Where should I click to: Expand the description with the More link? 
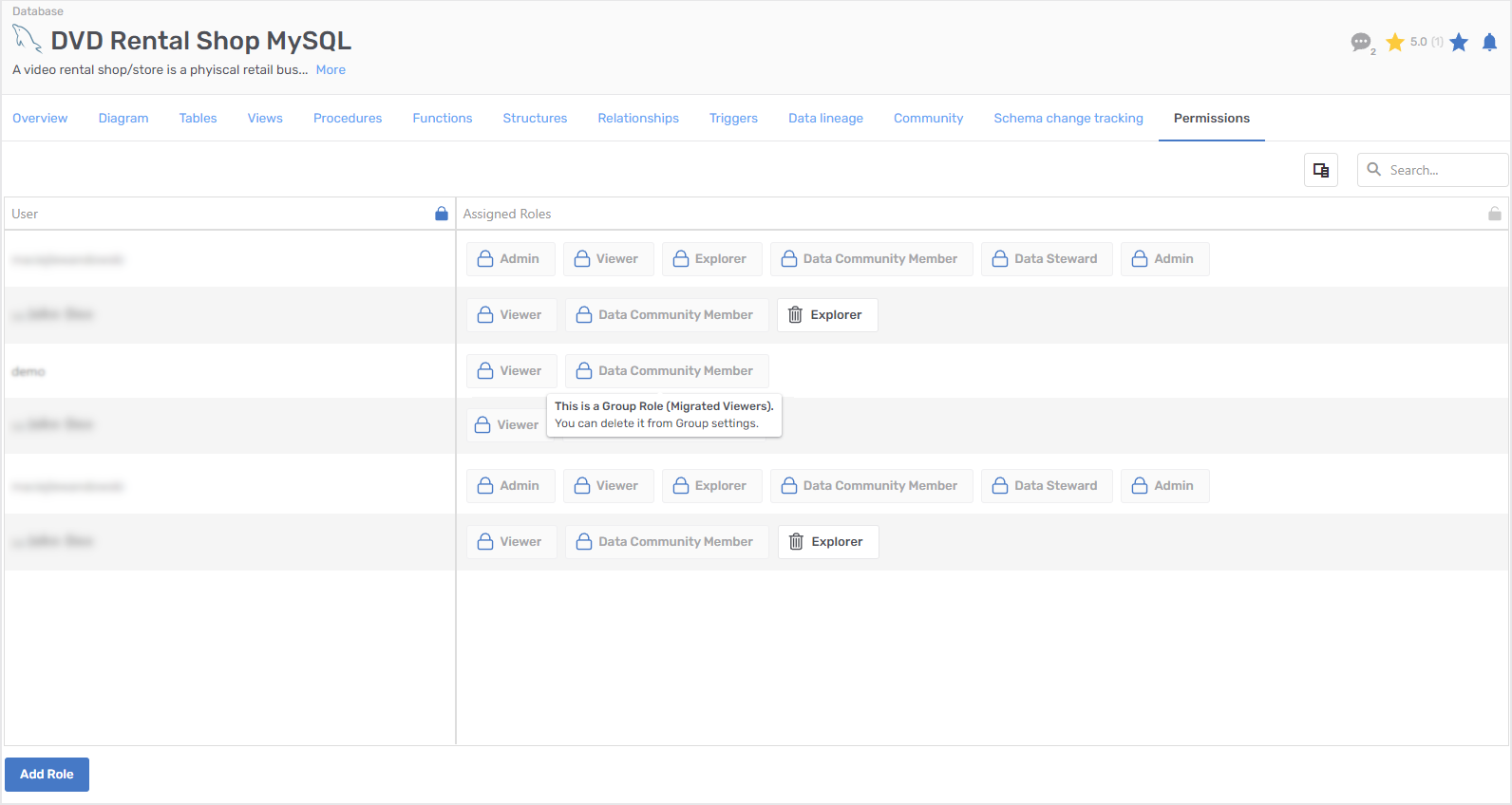pos(331,70)
